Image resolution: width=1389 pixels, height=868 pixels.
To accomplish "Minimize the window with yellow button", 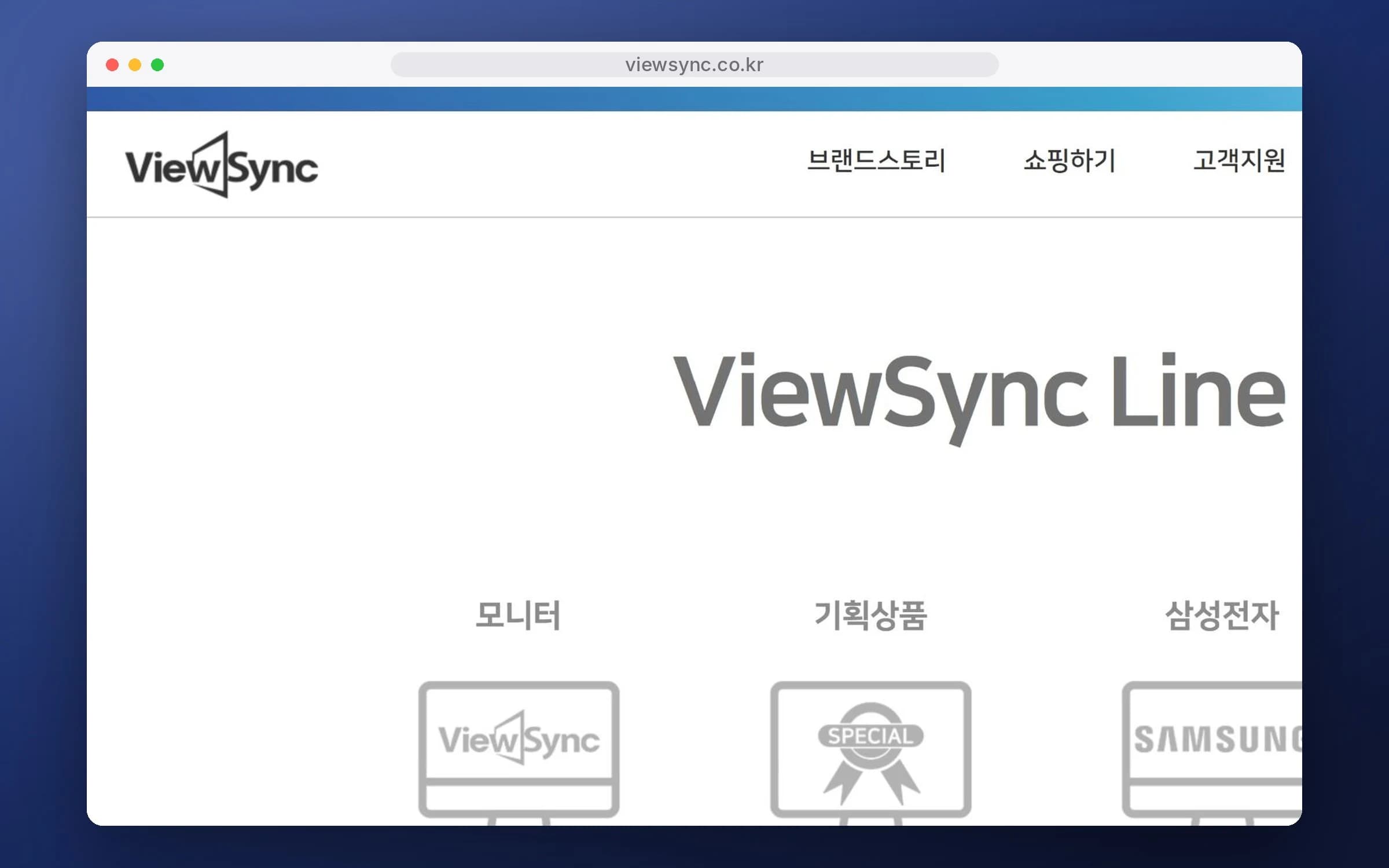I will [x=135, y=65].
